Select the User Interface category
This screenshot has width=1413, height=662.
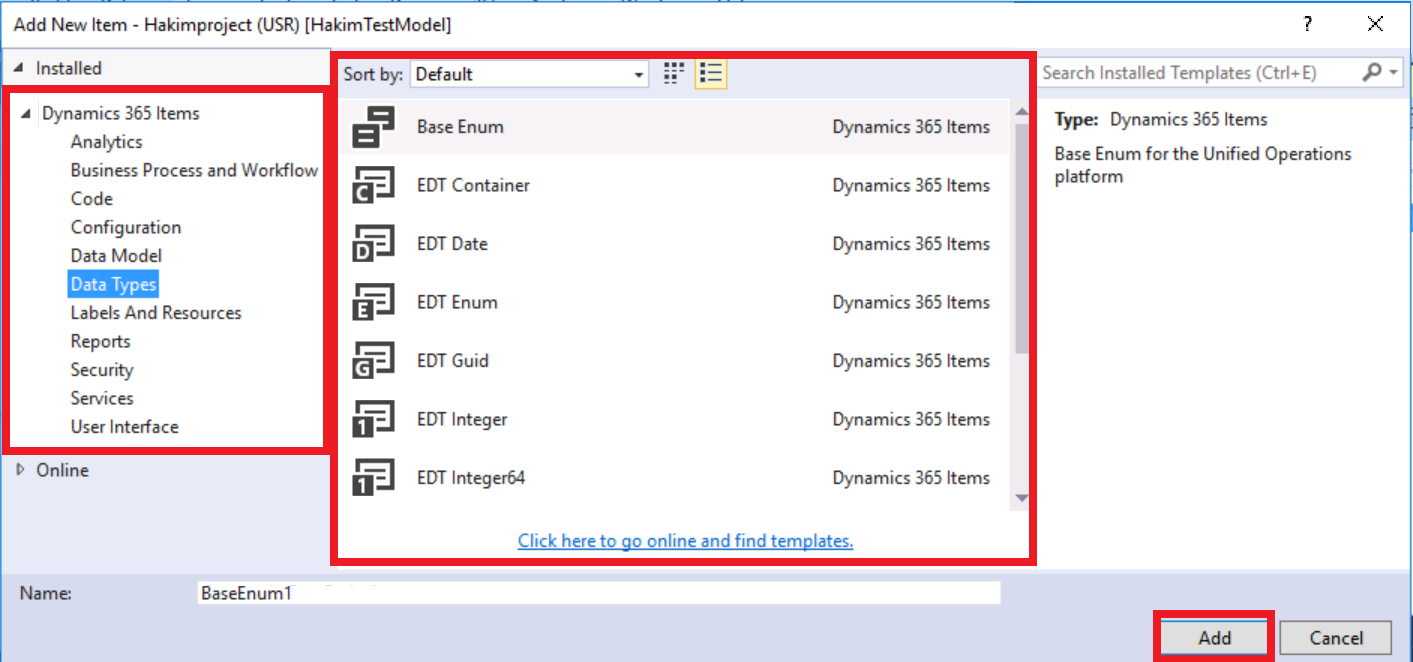(x=124, y=427)
